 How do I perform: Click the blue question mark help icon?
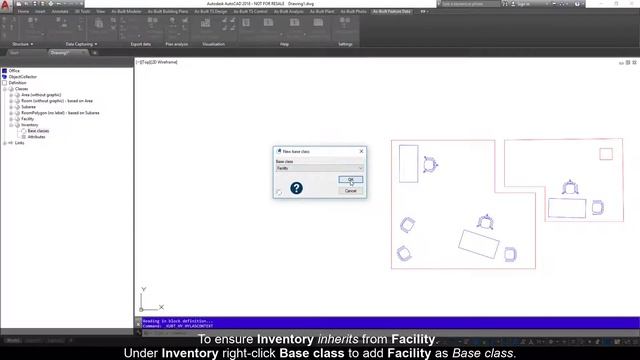point(296,188)
